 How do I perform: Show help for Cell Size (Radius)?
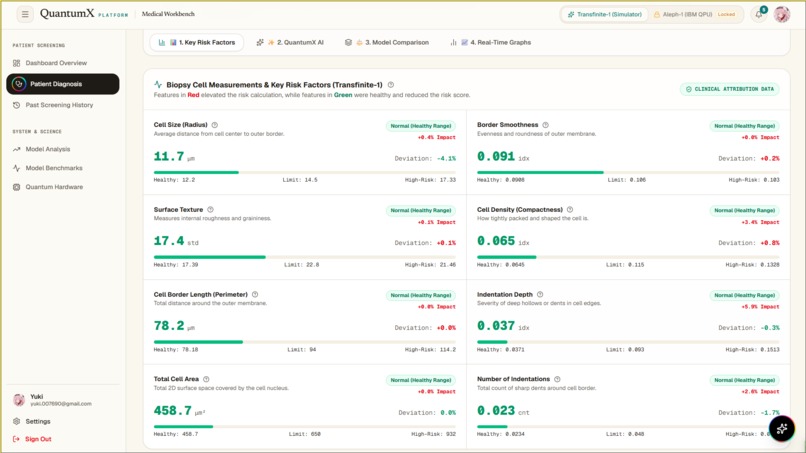coord(215,125)
